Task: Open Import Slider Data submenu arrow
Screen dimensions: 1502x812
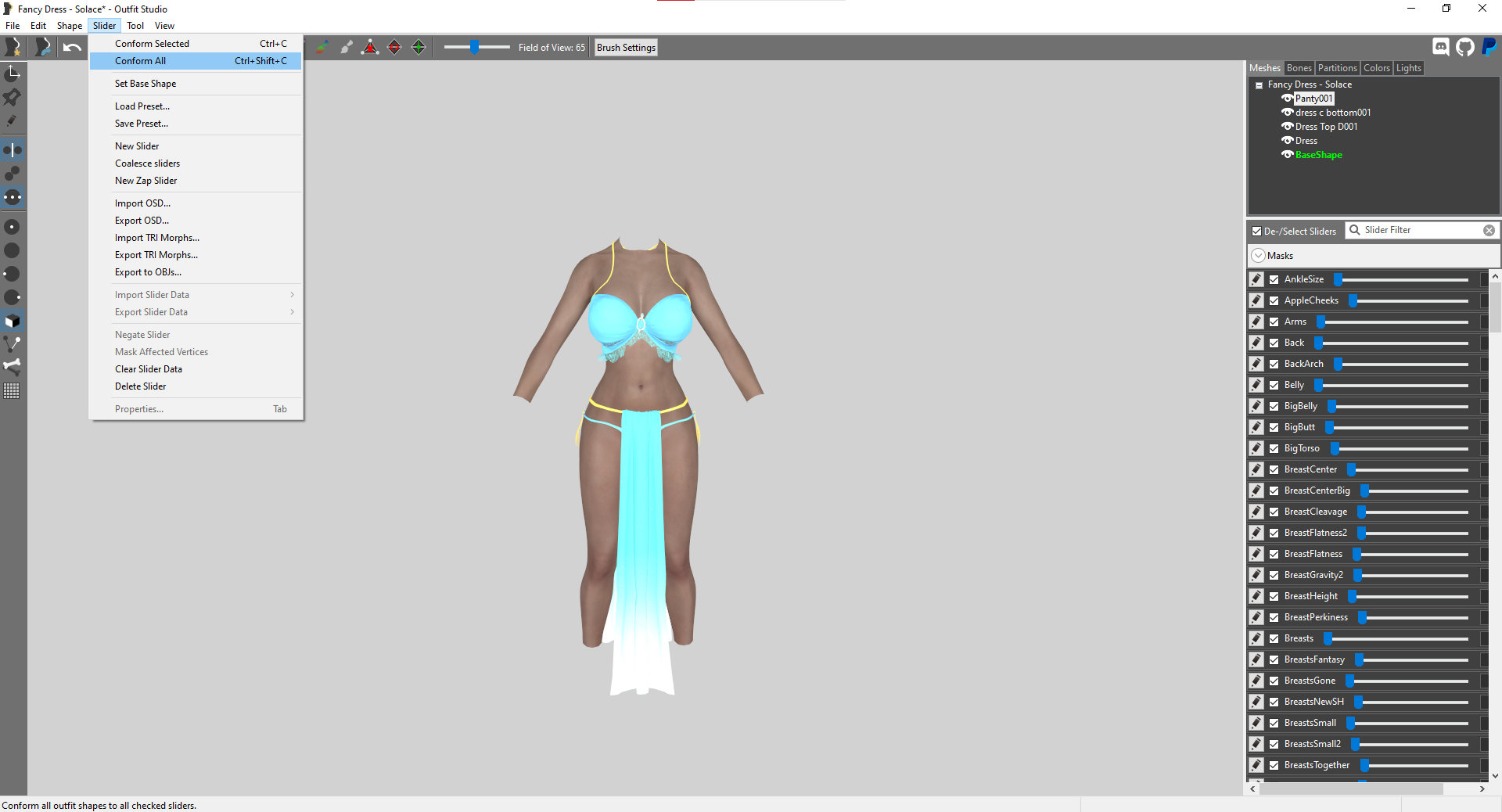Action: [292, 295]
